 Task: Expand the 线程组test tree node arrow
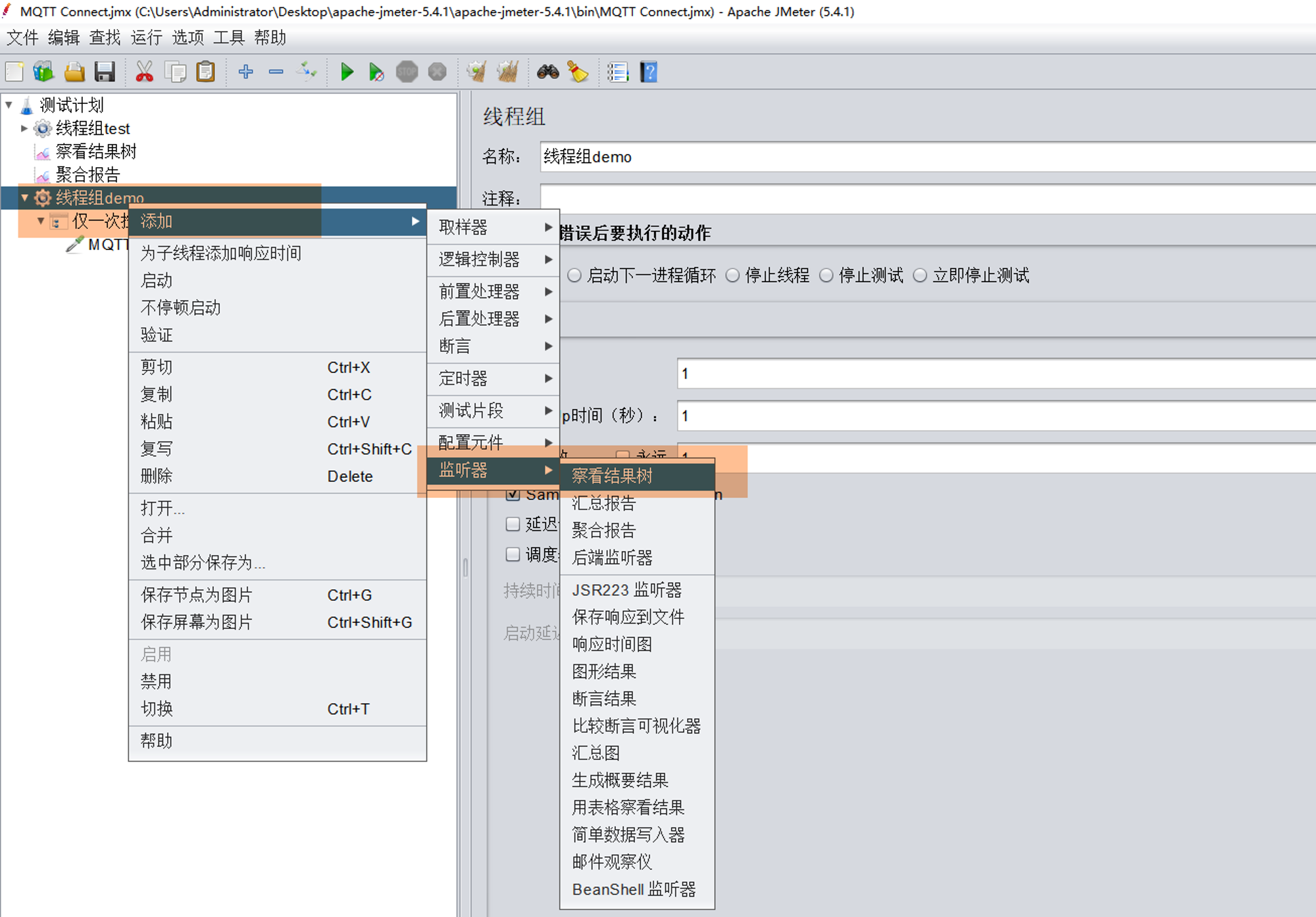(x=24, y=128)
